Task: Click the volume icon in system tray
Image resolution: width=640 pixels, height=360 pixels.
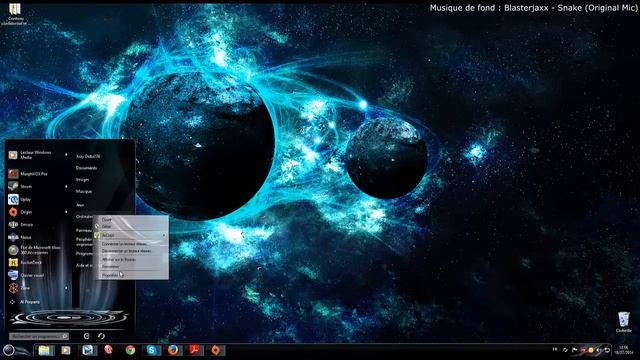Action: [x=599, y=350]
